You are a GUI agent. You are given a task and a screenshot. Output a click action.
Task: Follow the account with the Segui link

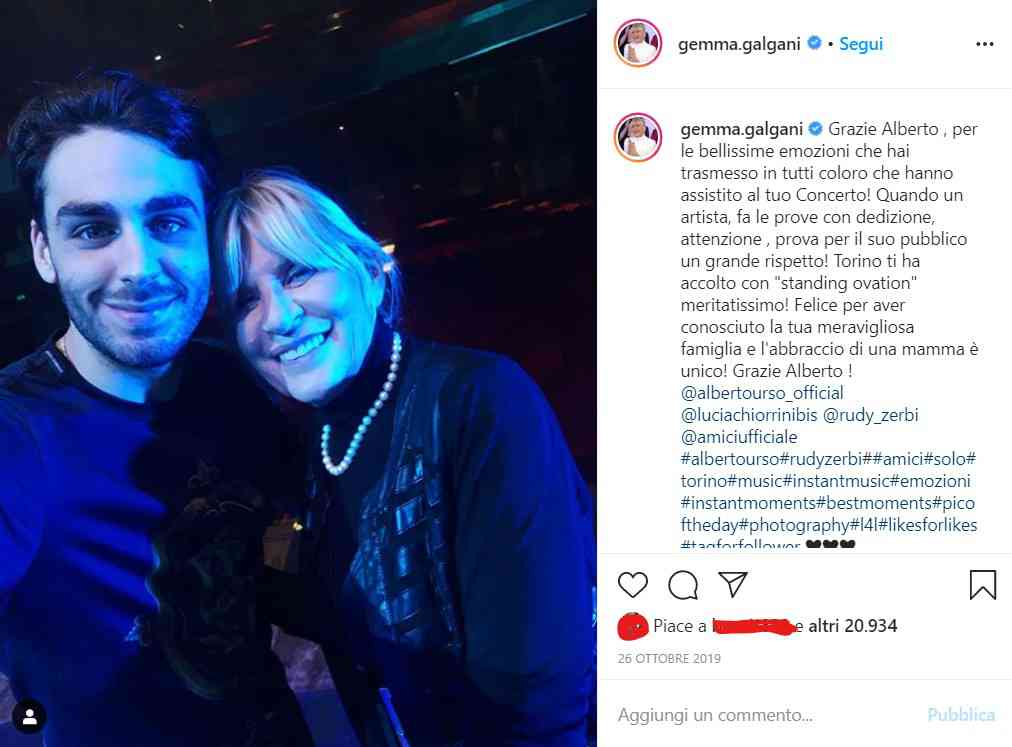[x=861, y=44]
